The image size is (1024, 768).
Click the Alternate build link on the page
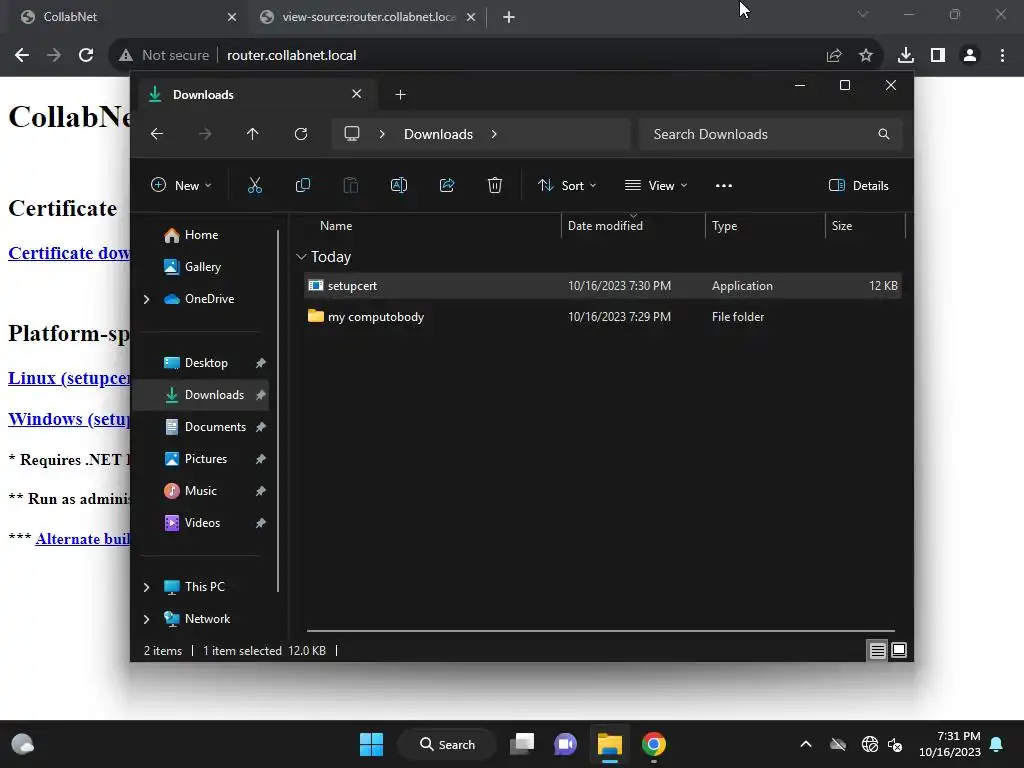tap(82, 539)
